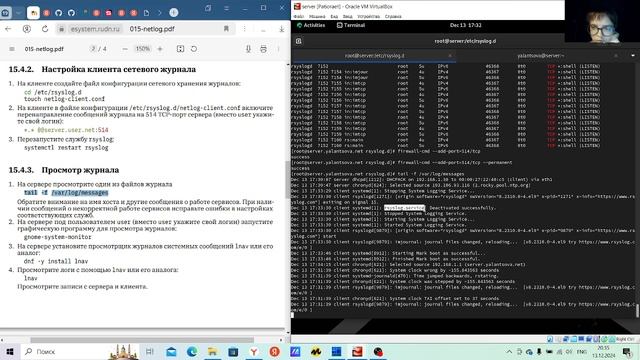
Task: Open PDF viewer more actions menu
Action: tap(278, 49)
